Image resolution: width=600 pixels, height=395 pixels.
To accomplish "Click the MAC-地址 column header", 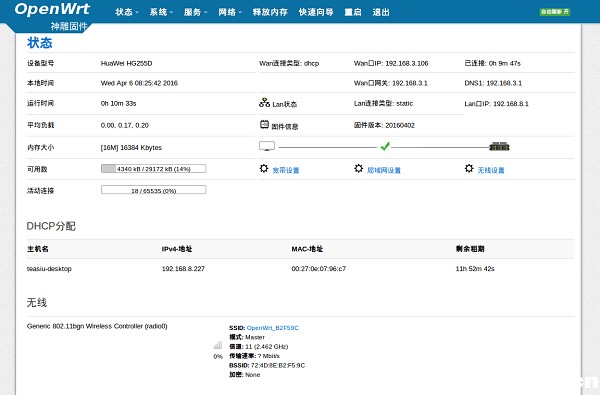I will tap(307, 249).
